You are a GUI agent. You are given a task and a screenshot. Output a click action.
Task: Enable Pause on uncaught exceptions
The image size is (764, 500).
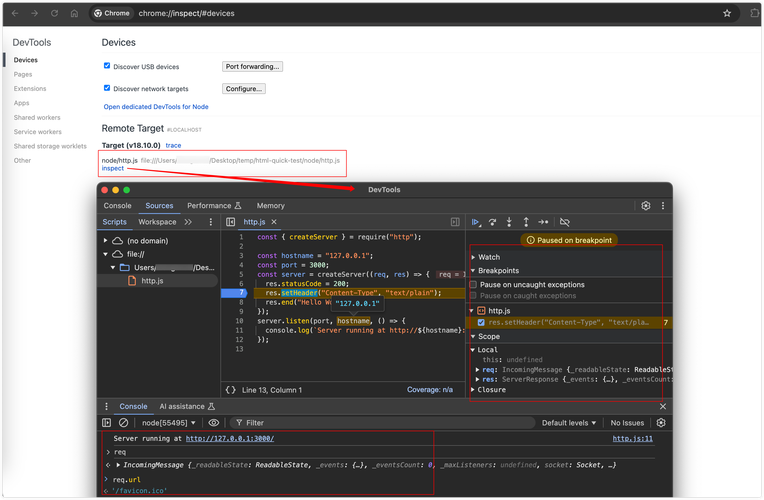click(474, 285)
